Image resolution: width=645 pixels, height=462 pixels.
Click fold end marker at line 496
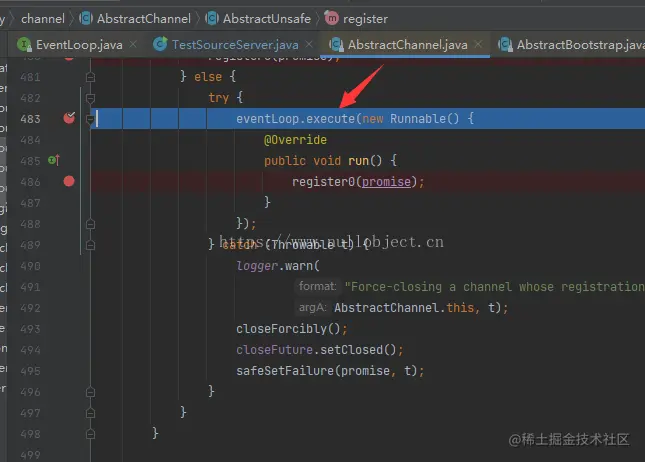(90, 392)
